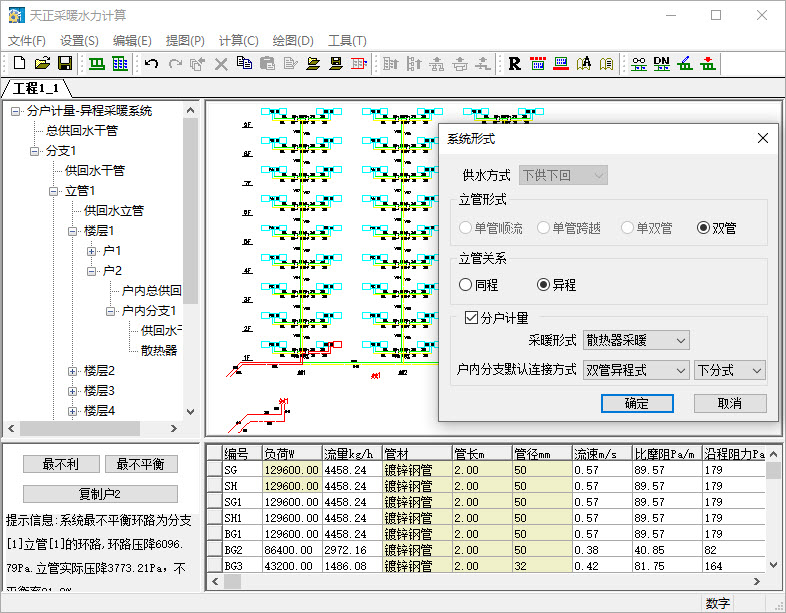Click the green stand with red arrow icon

click(x=708, y=63)
